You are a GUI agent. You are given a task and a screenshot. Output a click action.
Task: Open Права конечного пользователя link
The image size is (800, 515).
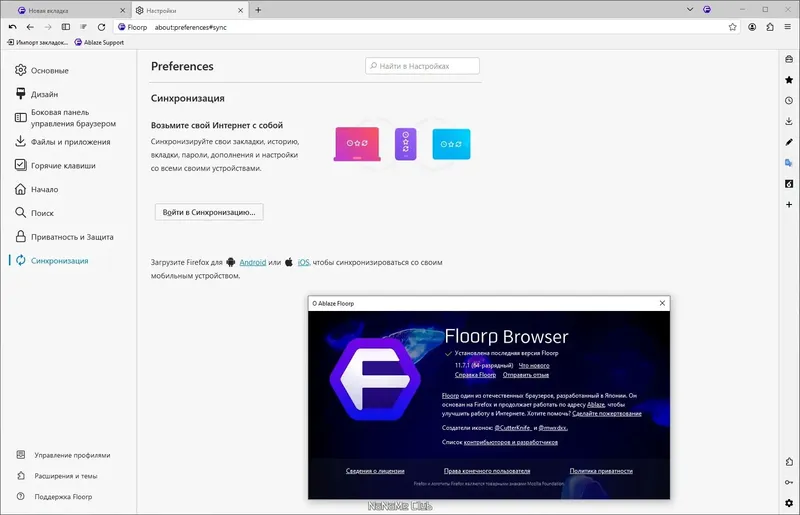coord(487,471)
